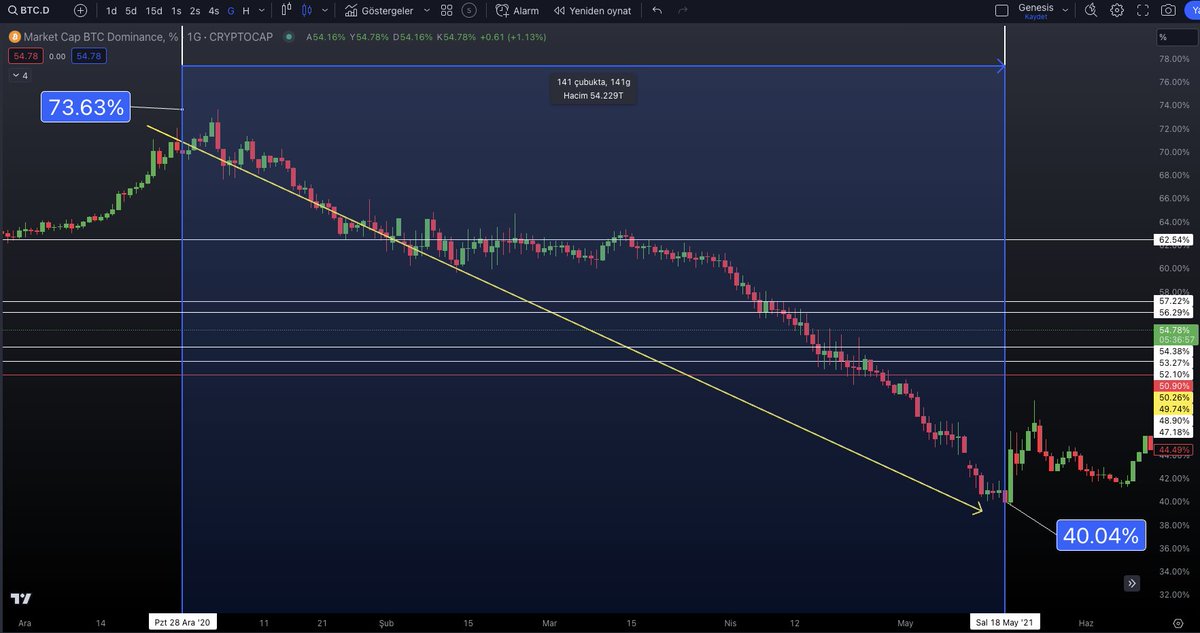The height and width of the screenshot is (633, 1200).
Task: Save layout via Kaydet link
Action: (1036, 17)
